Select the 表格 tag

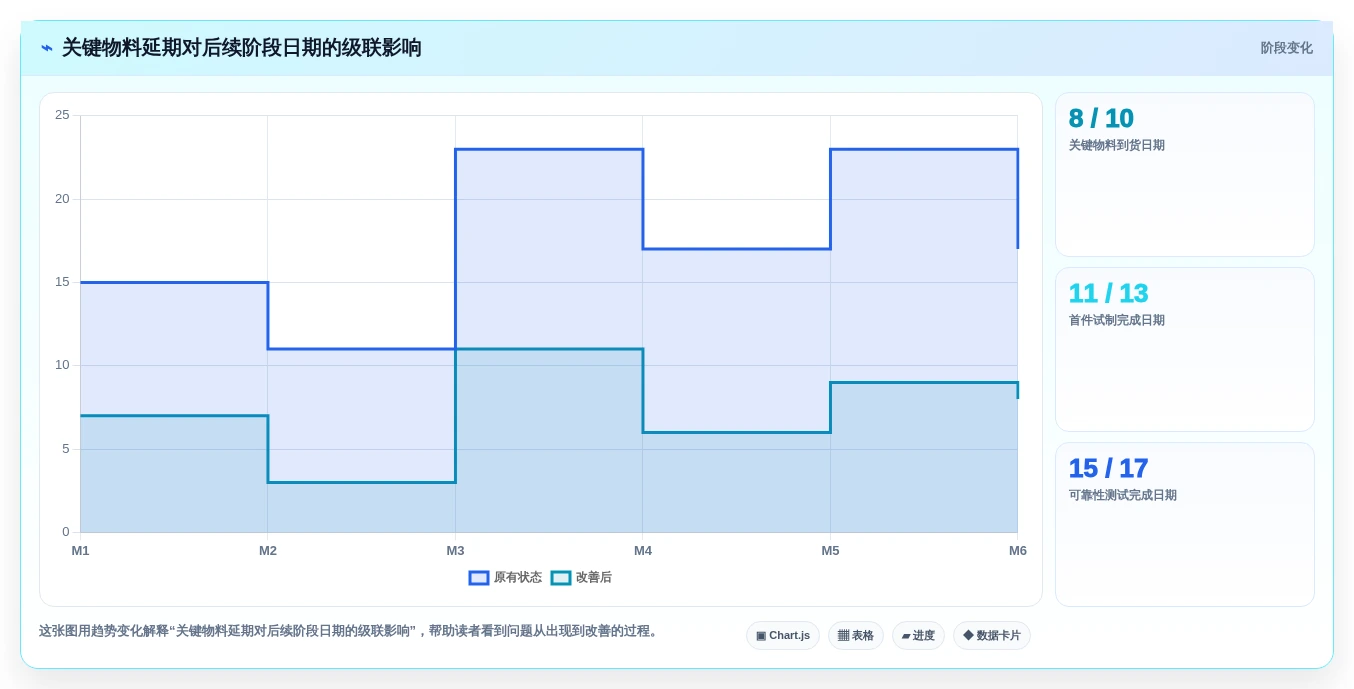pos(855,636)
